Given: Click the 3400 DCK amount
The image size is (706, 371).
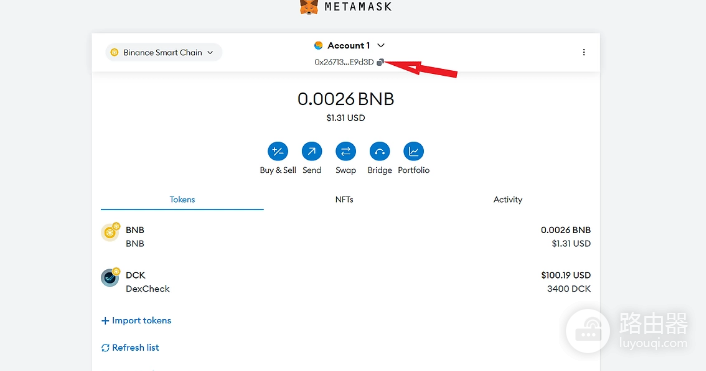Looking at the screenshot, I should pyautogui.click(x=569, y=289).
